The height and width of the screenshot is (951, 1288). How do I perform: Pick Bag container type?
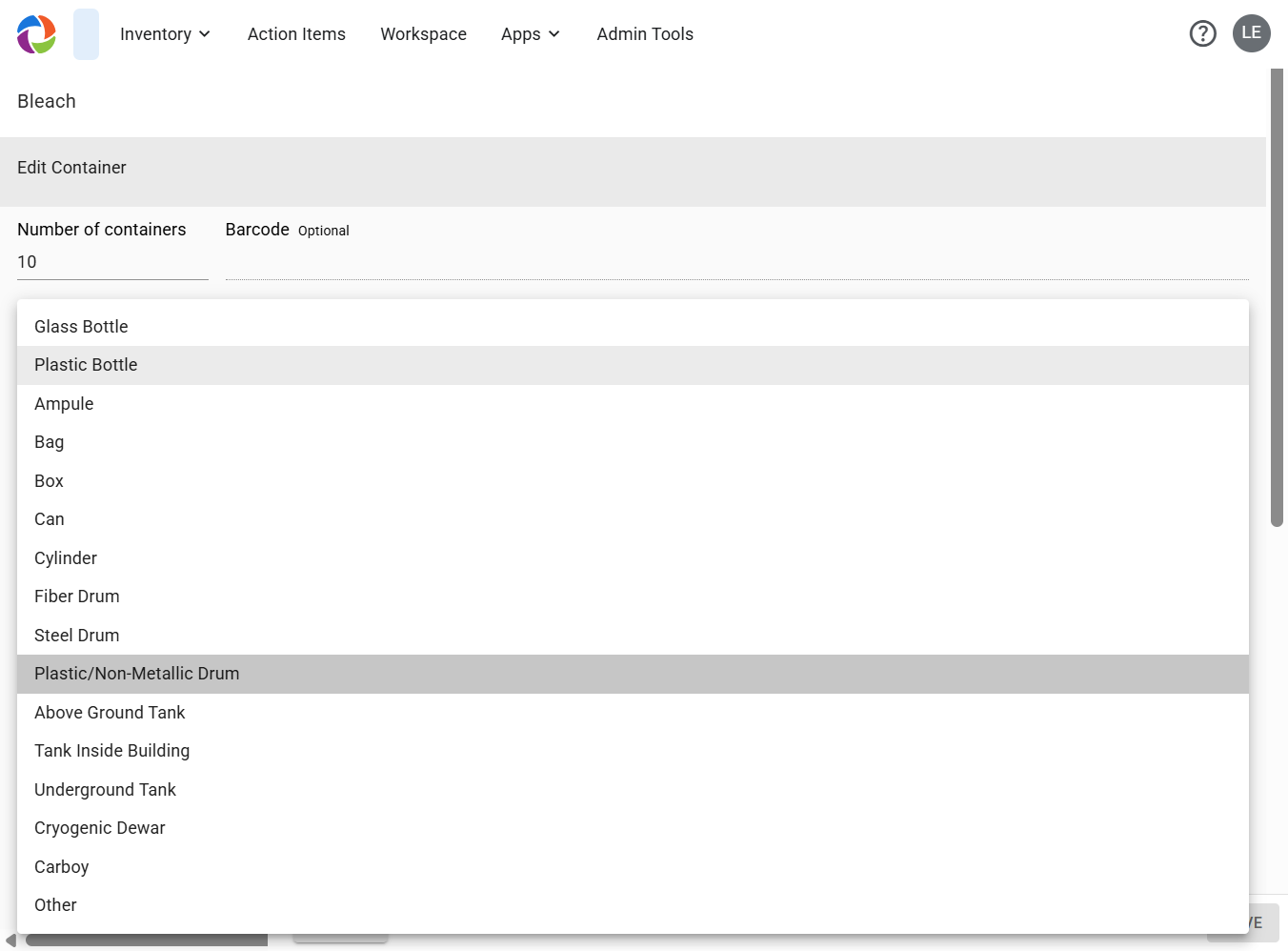633,442
